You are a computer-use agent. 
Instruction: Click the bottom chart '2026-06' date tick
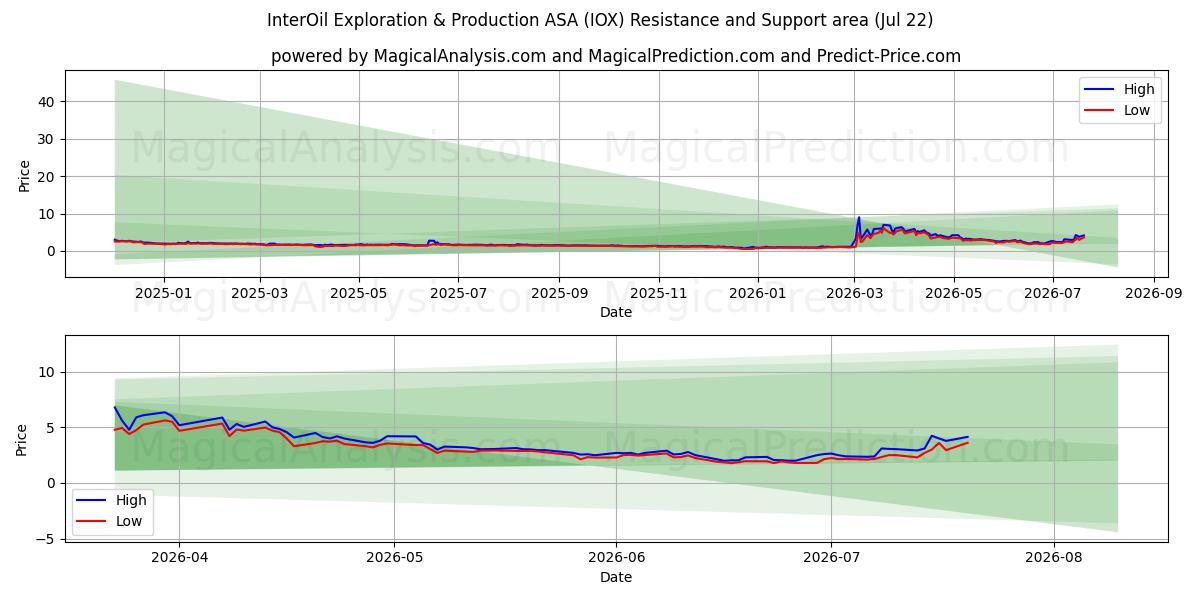616,558
